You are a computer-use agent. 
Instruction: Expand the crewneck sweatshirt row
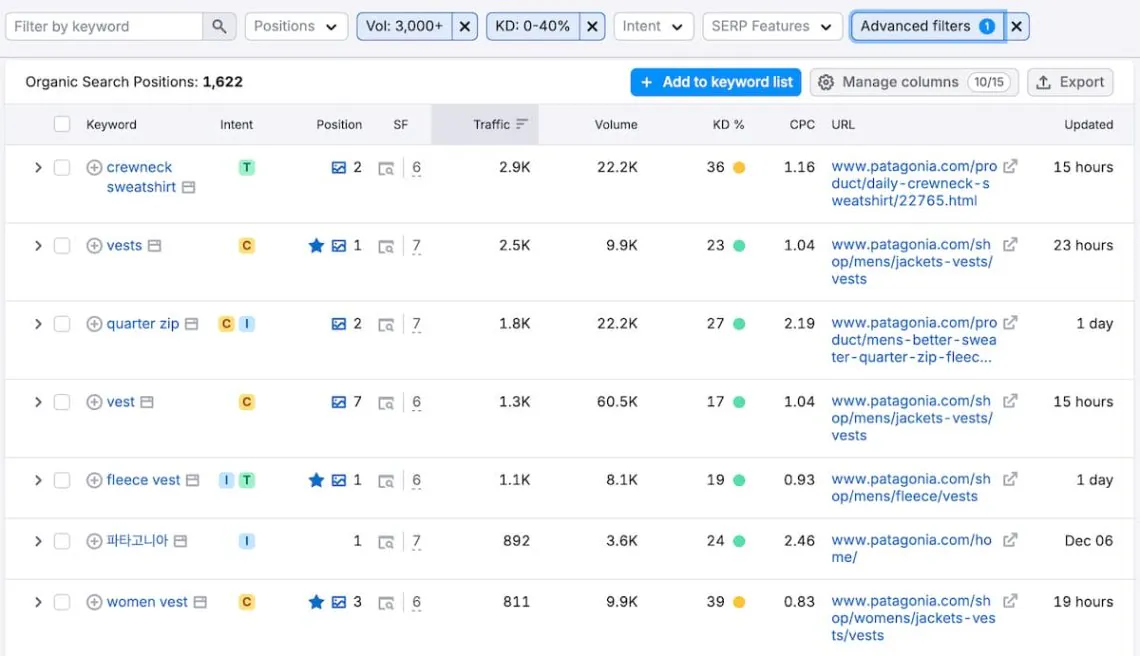(38, 167)
